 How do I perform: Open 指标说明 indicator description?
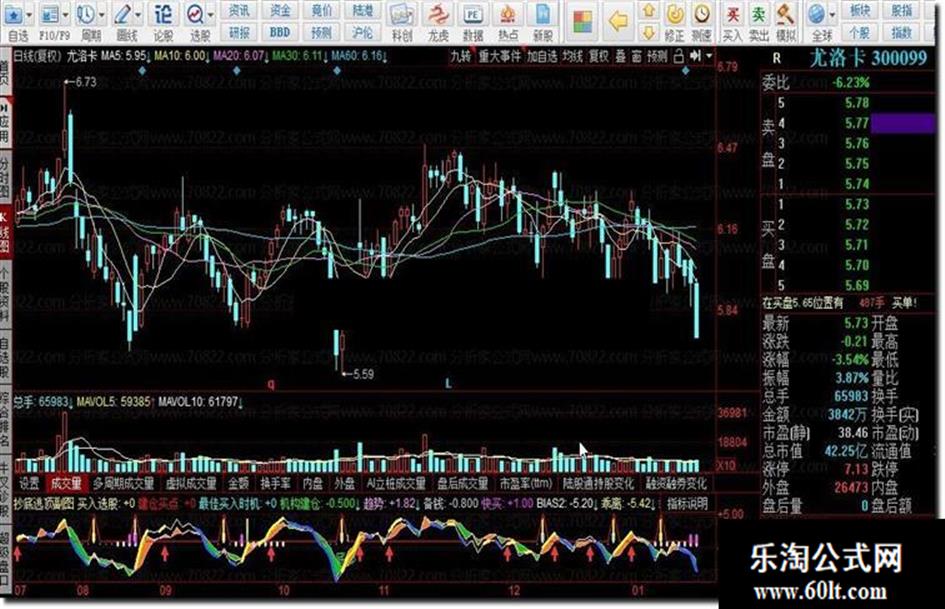(x=687, y=503)
